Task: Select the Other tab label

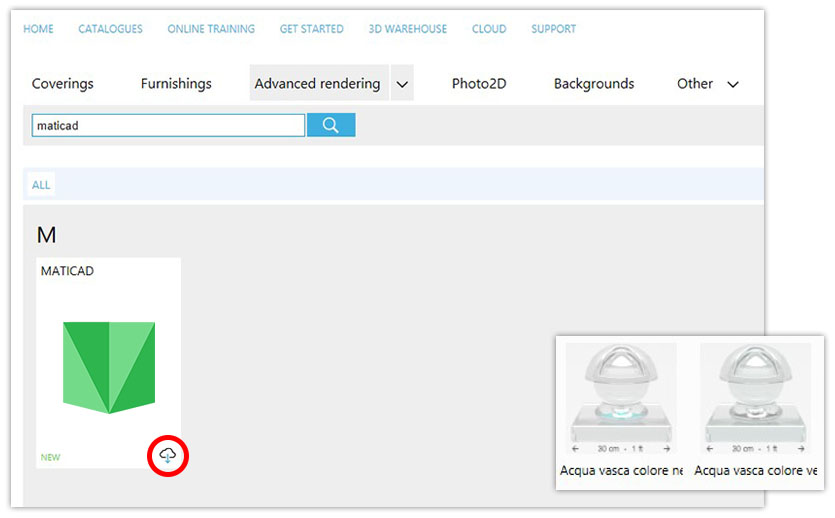Action: [x=694, y=84]
